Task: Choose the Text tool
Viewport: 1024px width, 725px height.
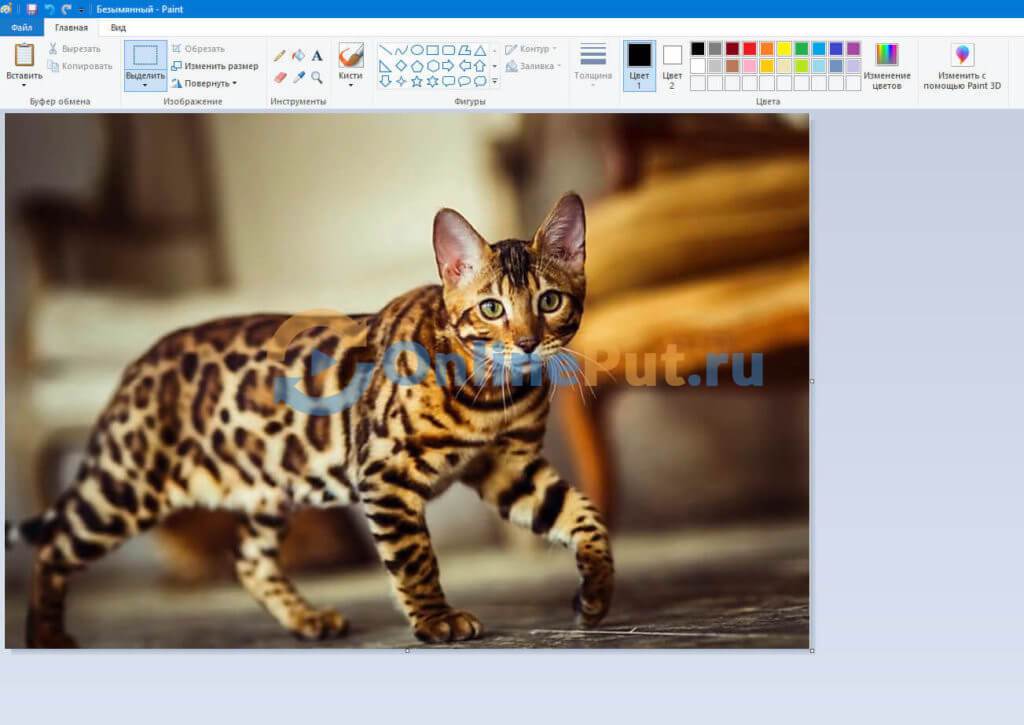Action: [317, 56]
